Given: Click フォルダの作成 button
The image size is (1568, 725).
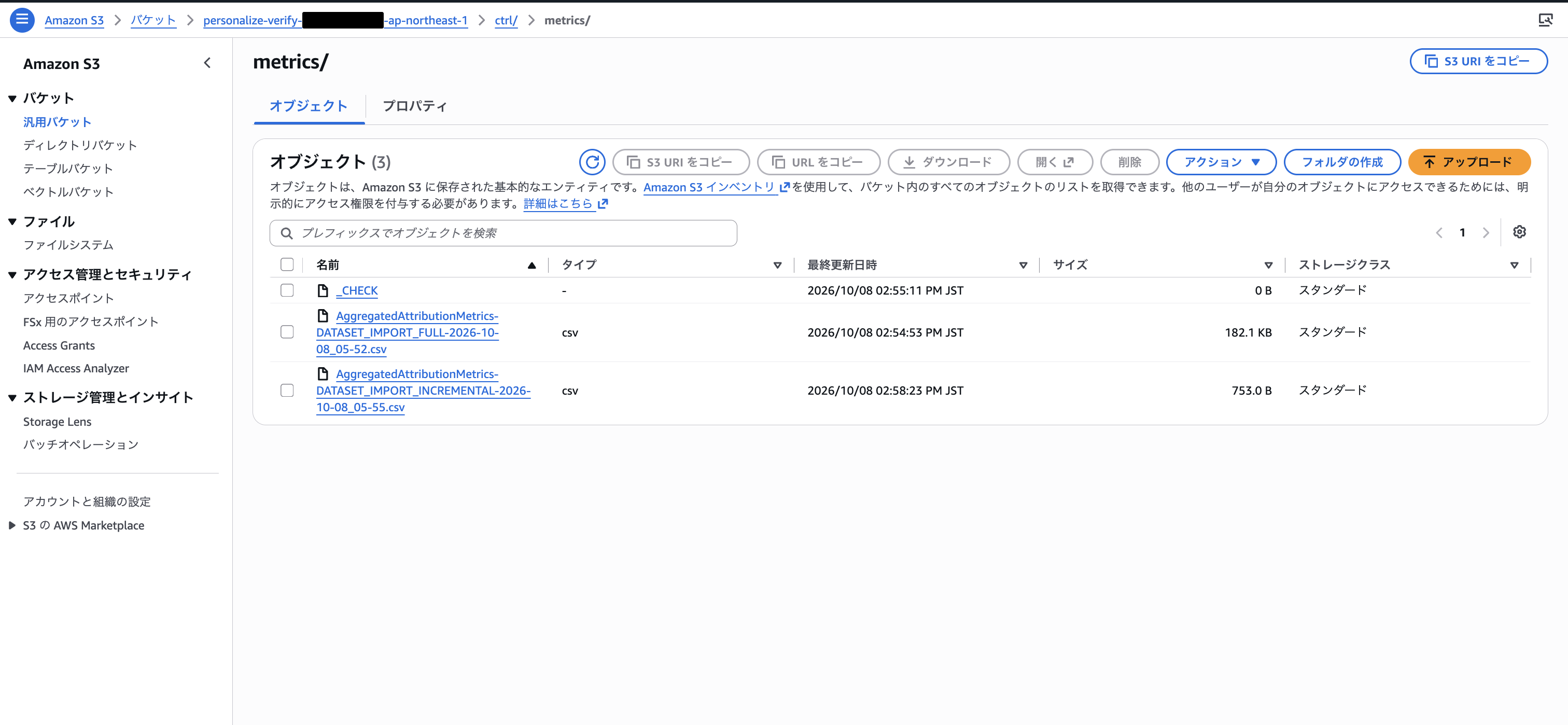Looking at the screenshot, I should coord(1342,162).
